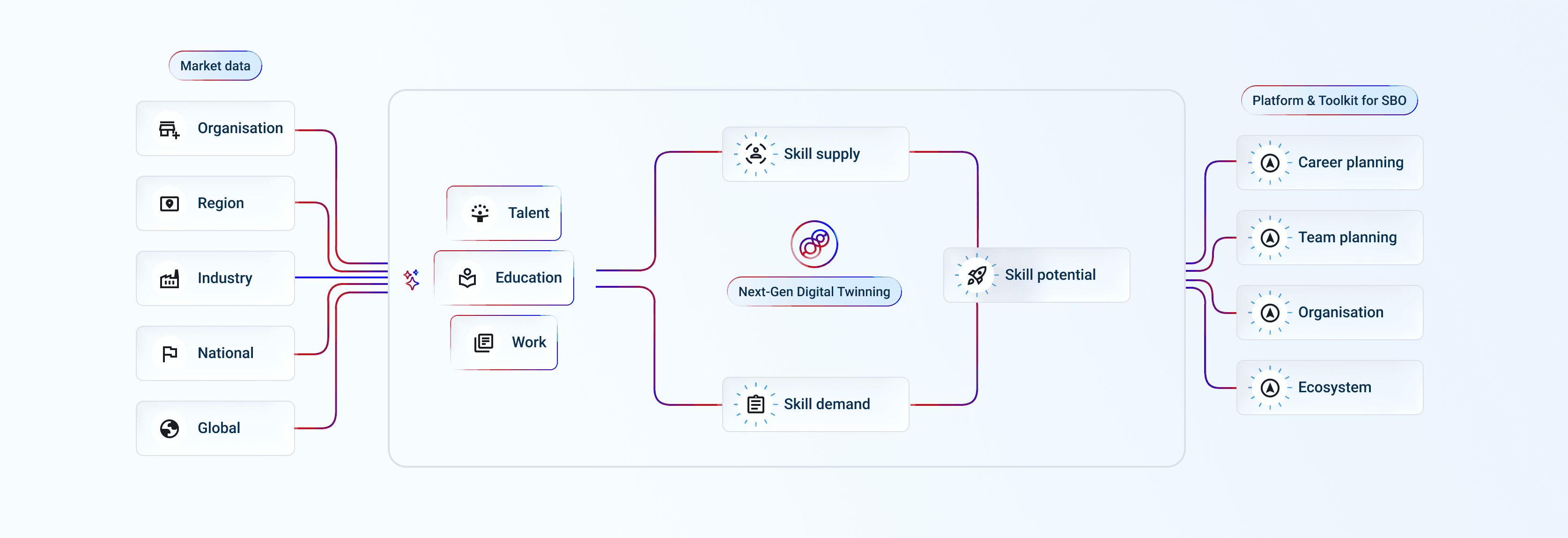Click the clipboard icon beside Skill demand
Image resolution: width=1568 pixels, height=538 pixels.
pyautogui.click(x=755, y=404)
